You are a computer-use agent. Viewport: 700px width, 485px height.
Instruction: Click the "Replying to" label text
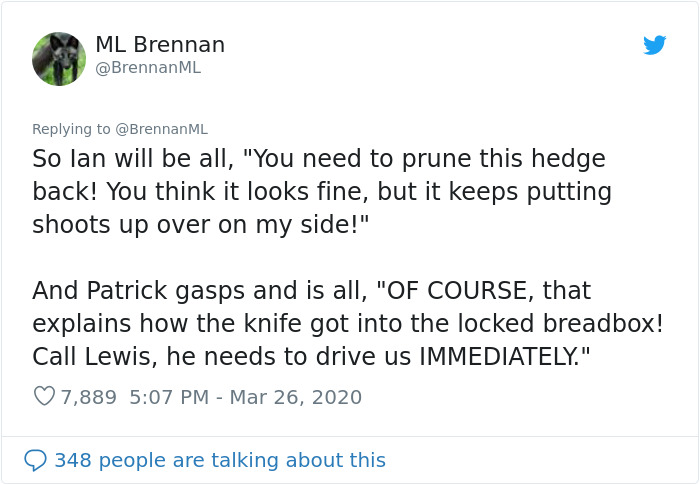71,129
